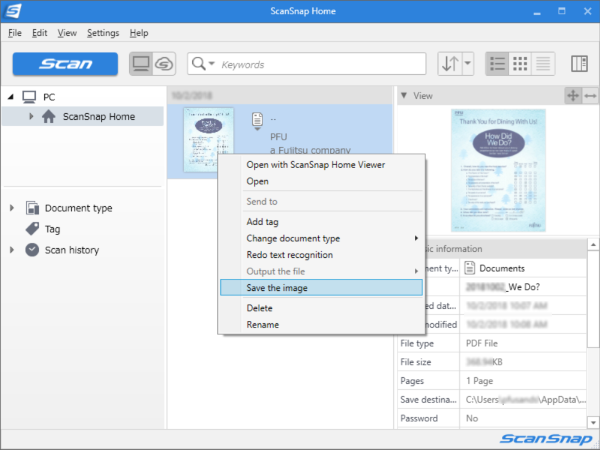Click the 'PFU' text in record

pyautogui.click(x=279, y=137)
